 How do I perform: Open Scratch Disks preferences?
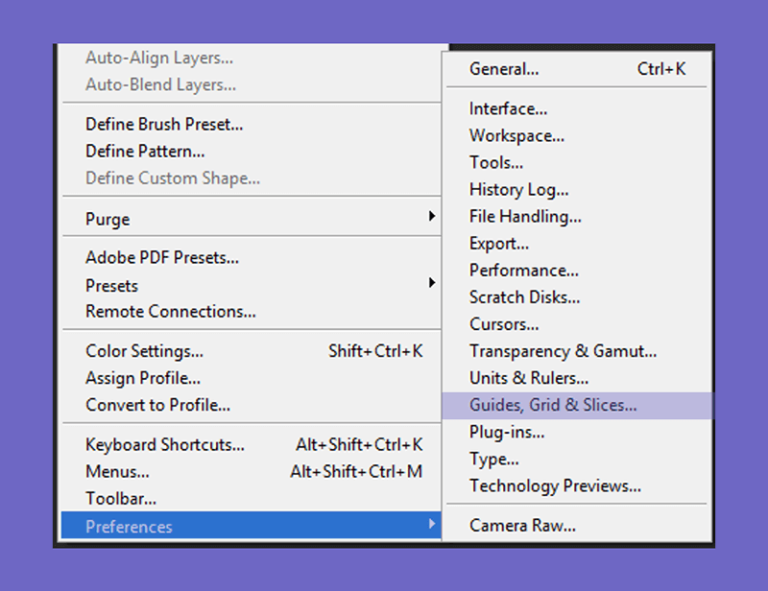tap(577, 297)
